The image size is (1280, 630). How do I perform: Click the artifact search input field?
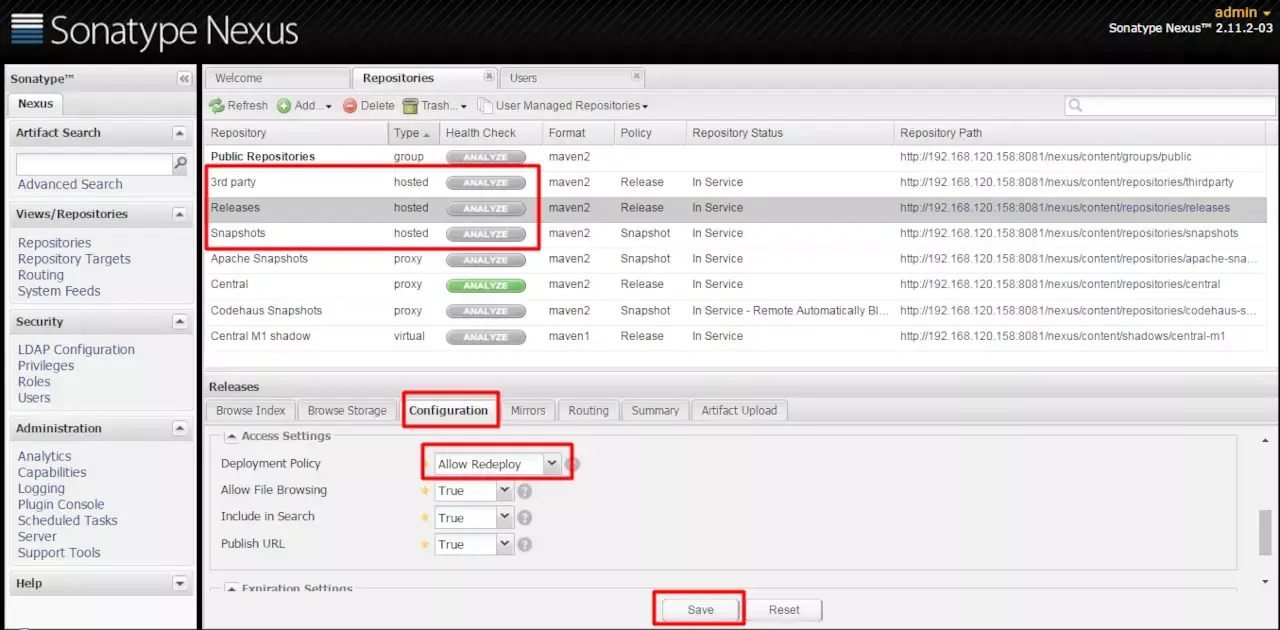(x=95, y=164)
